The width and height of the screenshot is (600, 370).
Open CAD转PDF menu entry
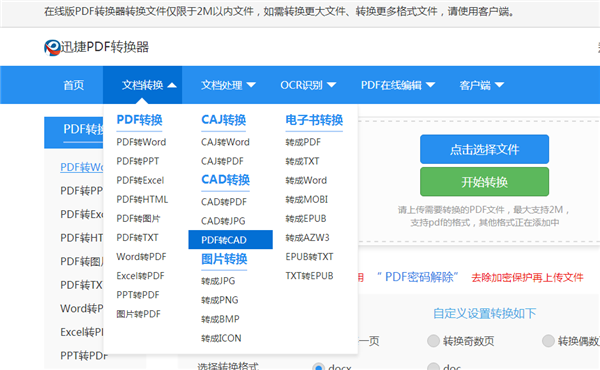[224, 202]
